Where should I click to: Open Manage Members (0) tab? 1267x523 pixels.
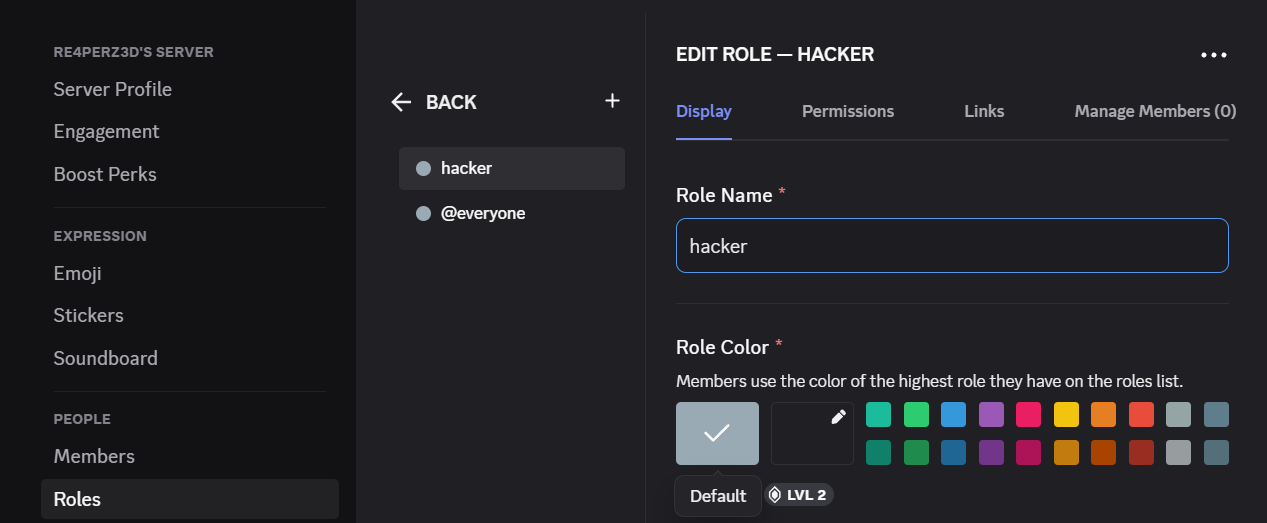tap(1155, 111)
